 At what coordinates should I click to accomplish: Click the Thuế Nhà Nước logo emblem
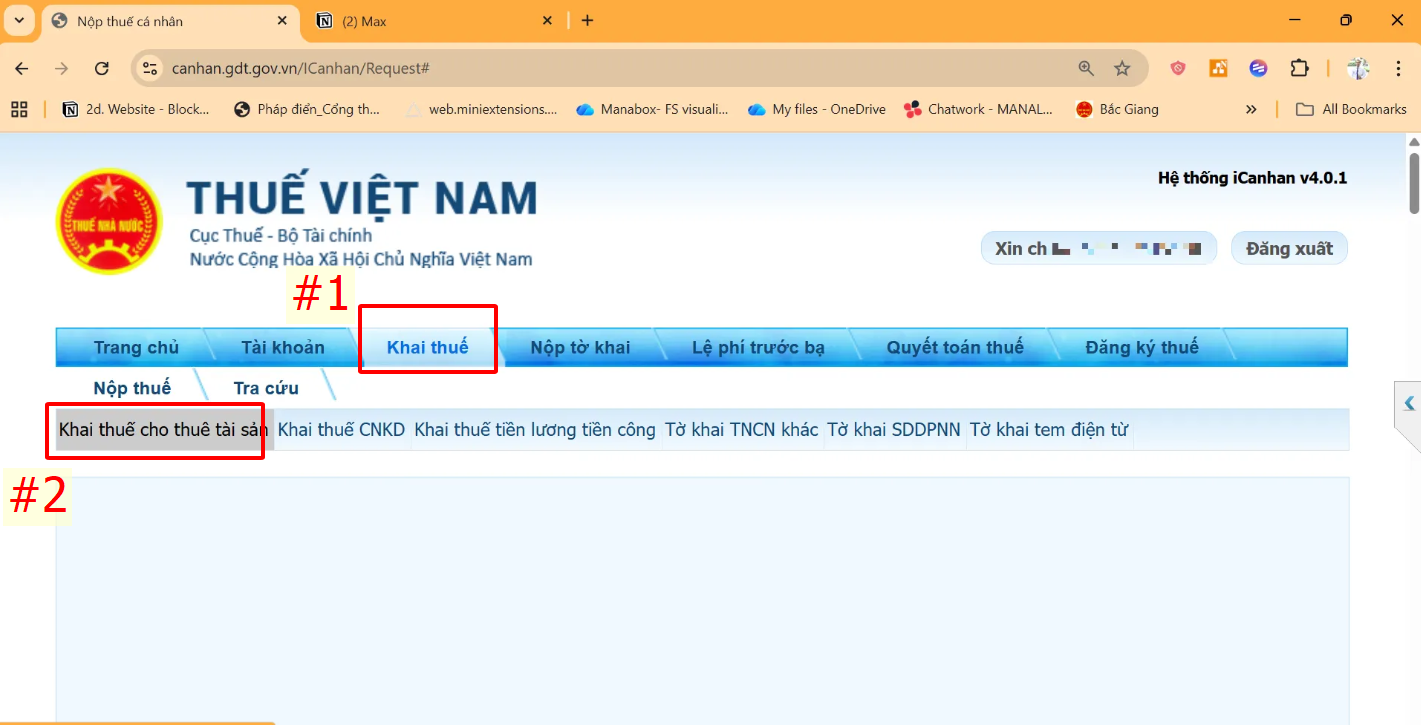coord(109,221)
